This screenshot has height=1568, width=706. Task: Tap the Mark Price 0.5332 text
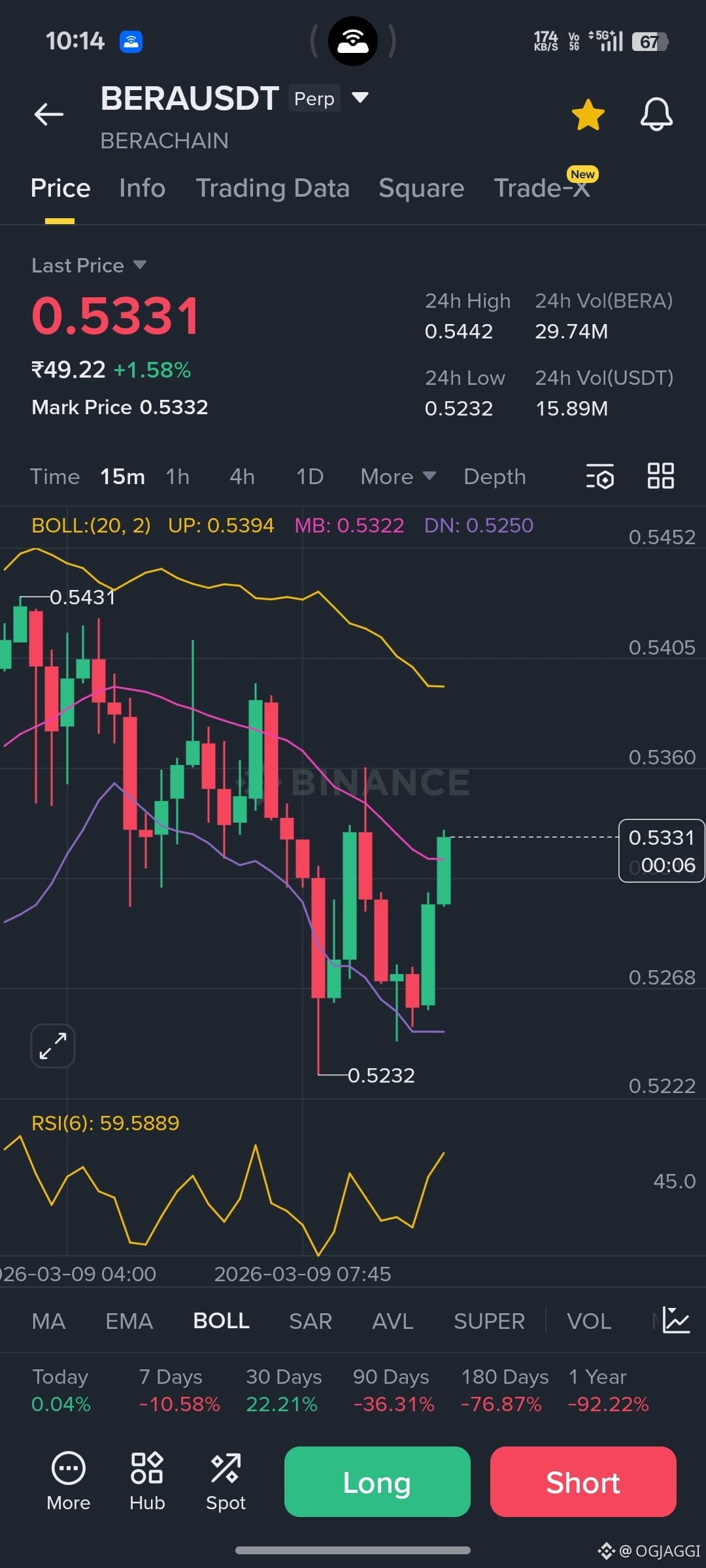click(120, 407)
